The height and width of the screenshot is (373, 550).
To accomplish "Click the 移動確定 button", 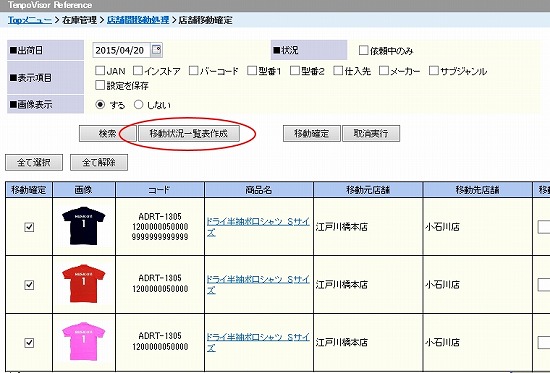I will pyautogui.click(x=311, y=133).
